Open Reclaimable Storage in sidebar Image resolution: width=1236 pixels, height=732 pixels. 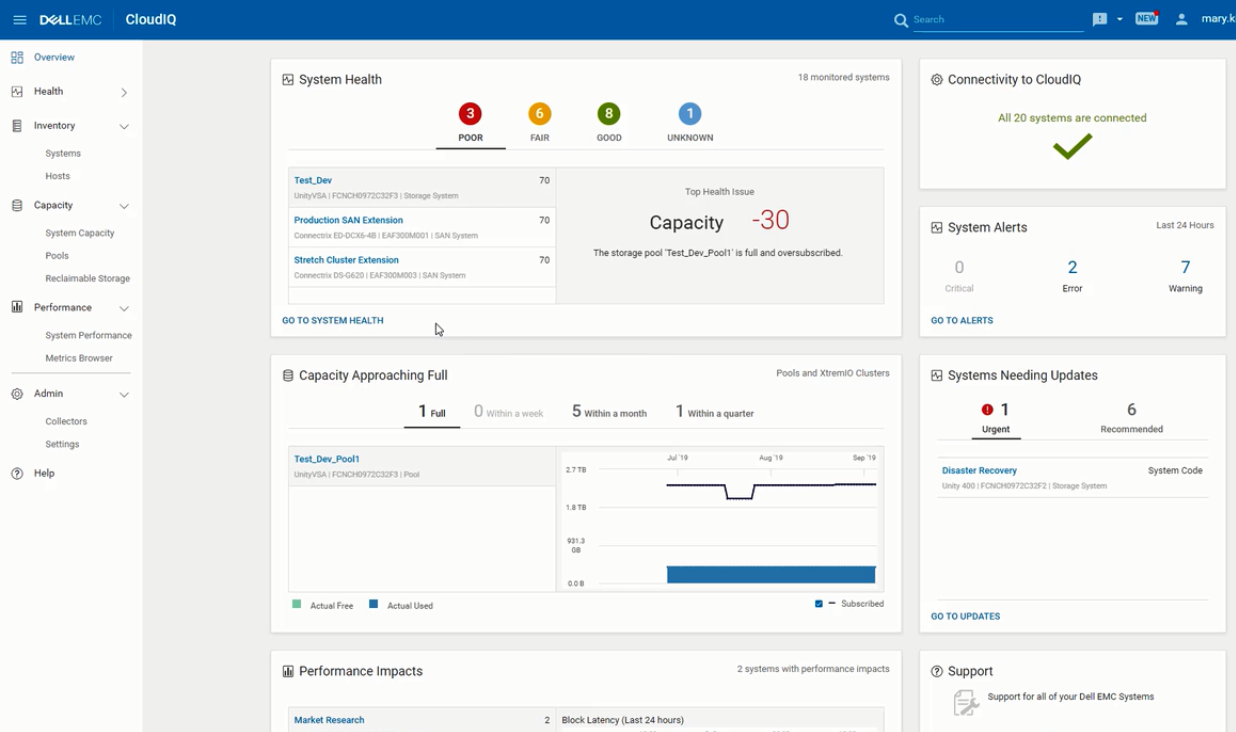tap(88, 279)
